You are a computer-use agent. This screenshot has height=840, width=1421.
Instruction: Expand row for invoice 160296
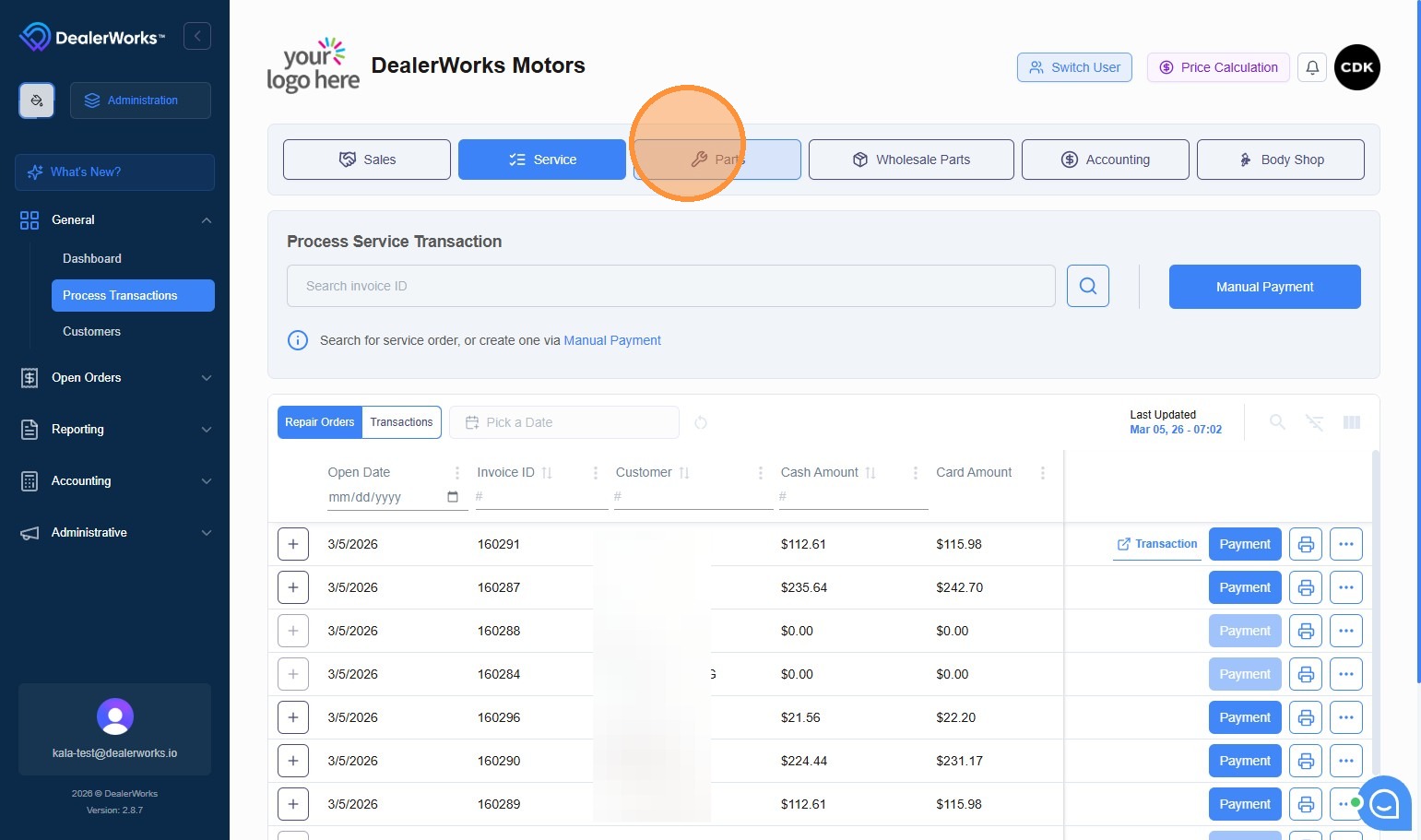(293, 717)
